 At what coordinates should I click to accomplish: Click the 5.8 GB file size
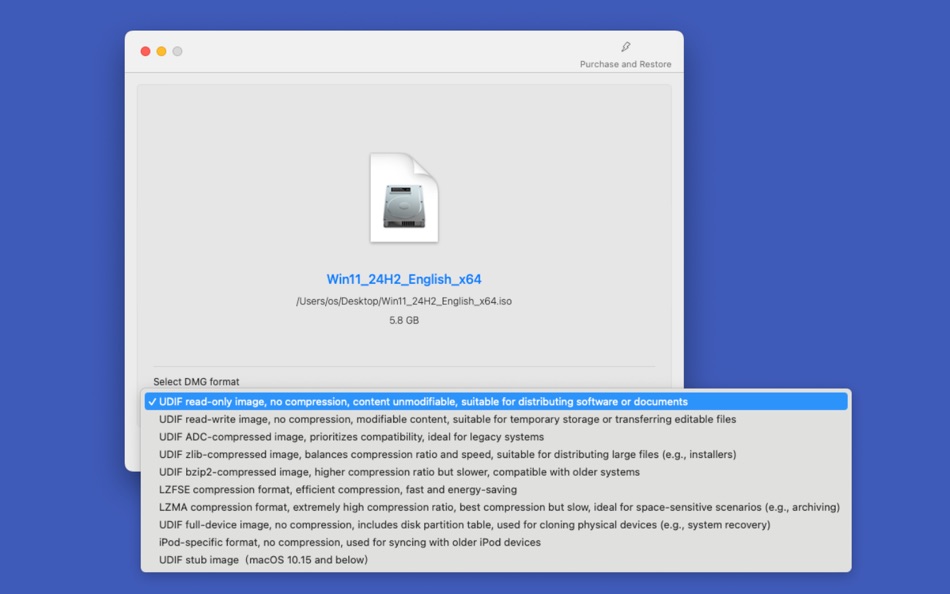(404, 320)
